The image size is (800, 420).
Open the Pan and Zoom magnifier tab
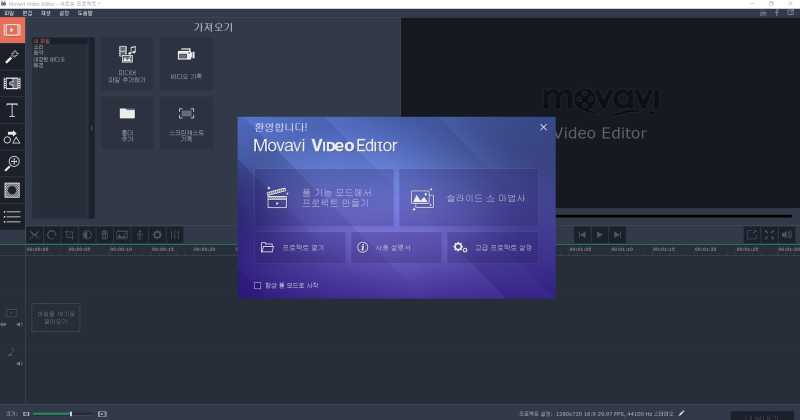point(12,163)
